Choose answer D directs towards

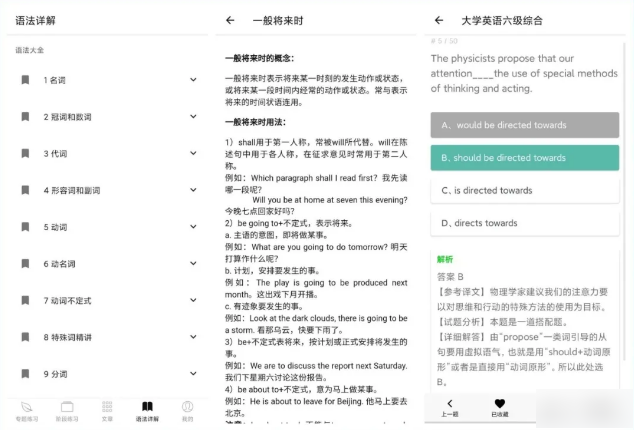click(x=524, y=223)
